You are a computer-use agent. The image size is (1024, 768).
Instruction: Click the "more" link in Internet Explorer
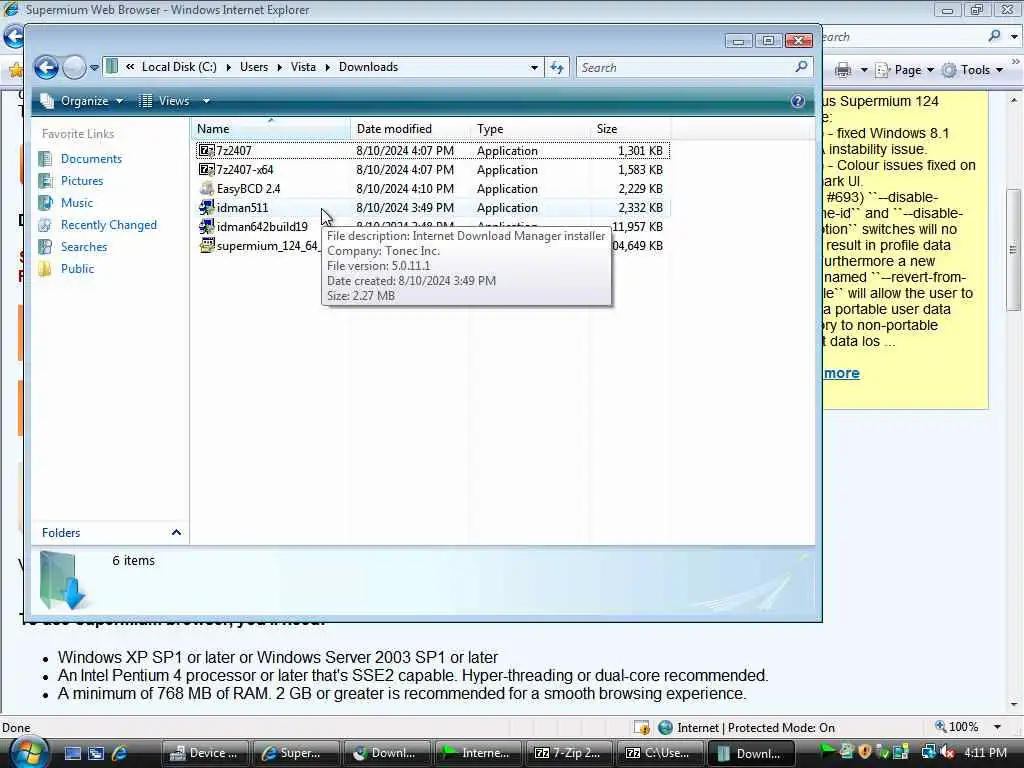point(841,373)
